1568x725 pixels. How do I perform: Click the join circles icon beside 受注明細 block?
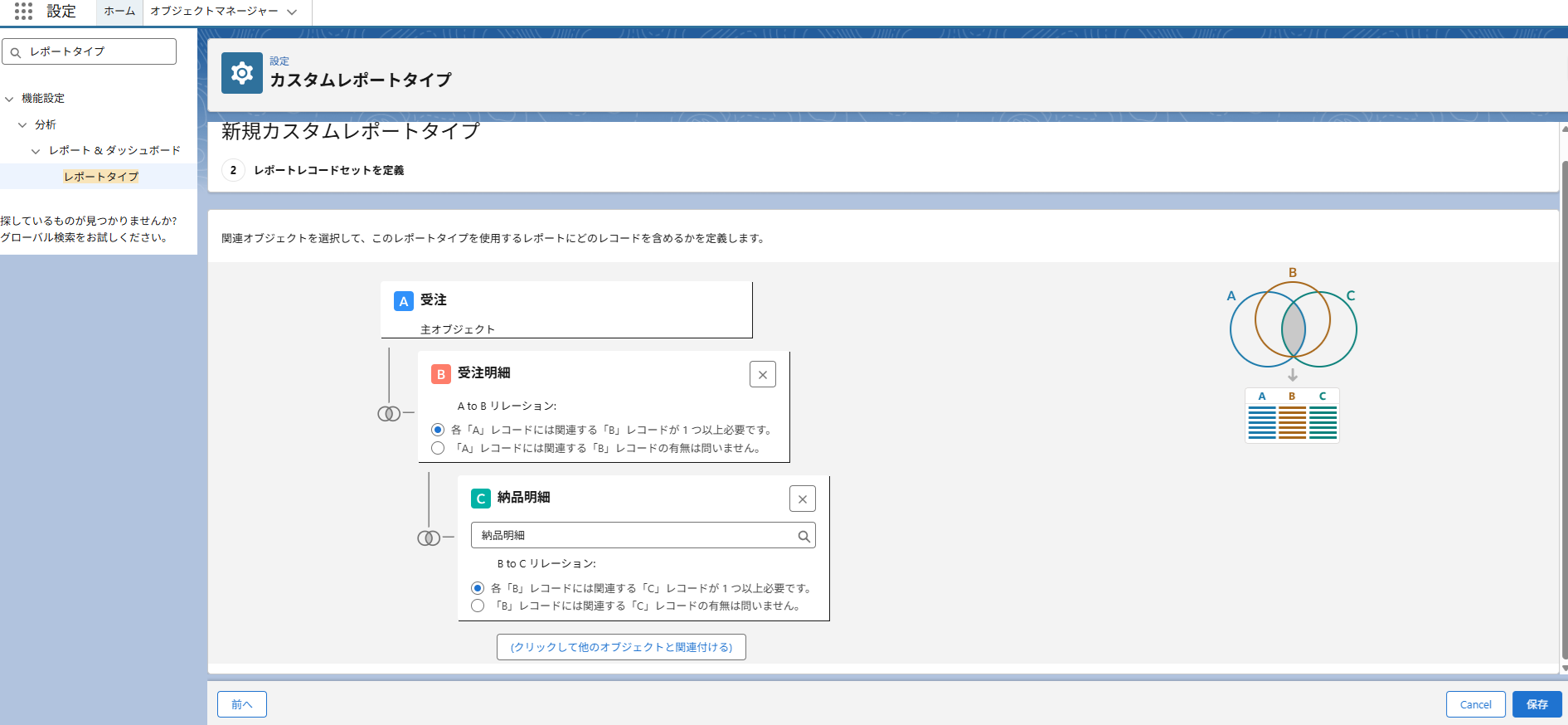[389, 413]
